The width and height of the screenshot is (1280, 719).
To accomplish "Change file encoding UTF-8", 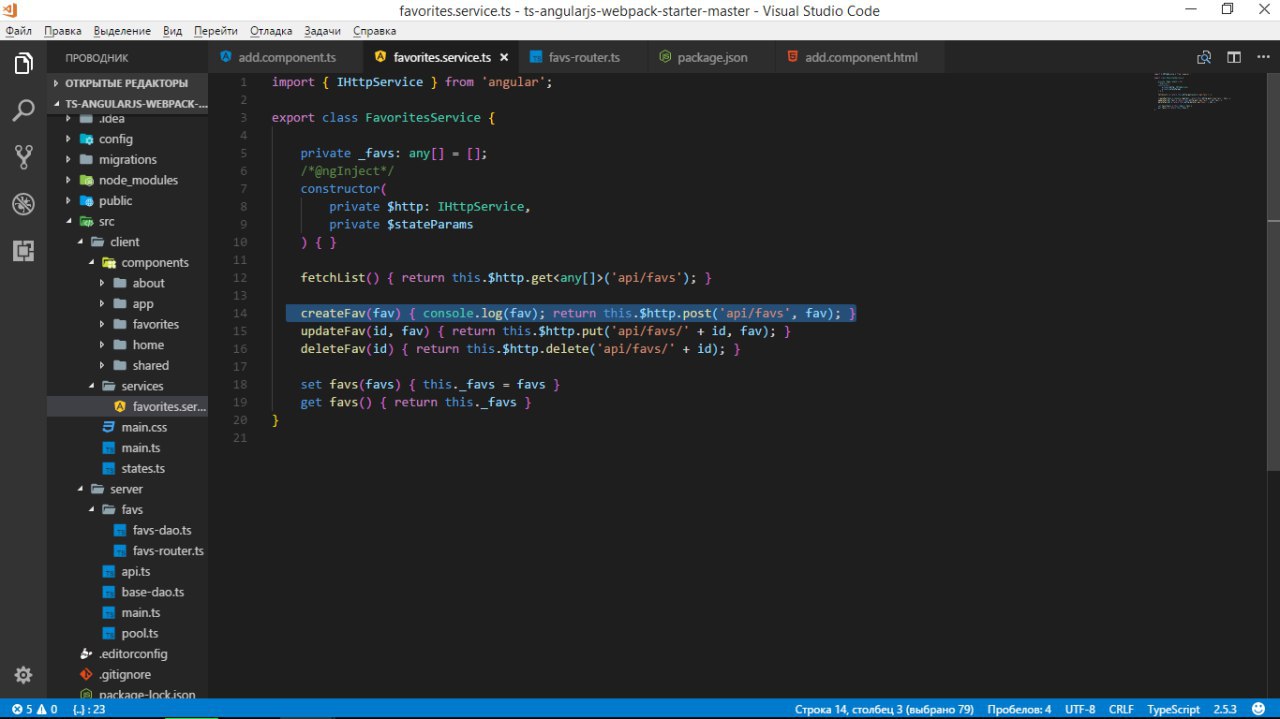I will tap(1080, 709).
